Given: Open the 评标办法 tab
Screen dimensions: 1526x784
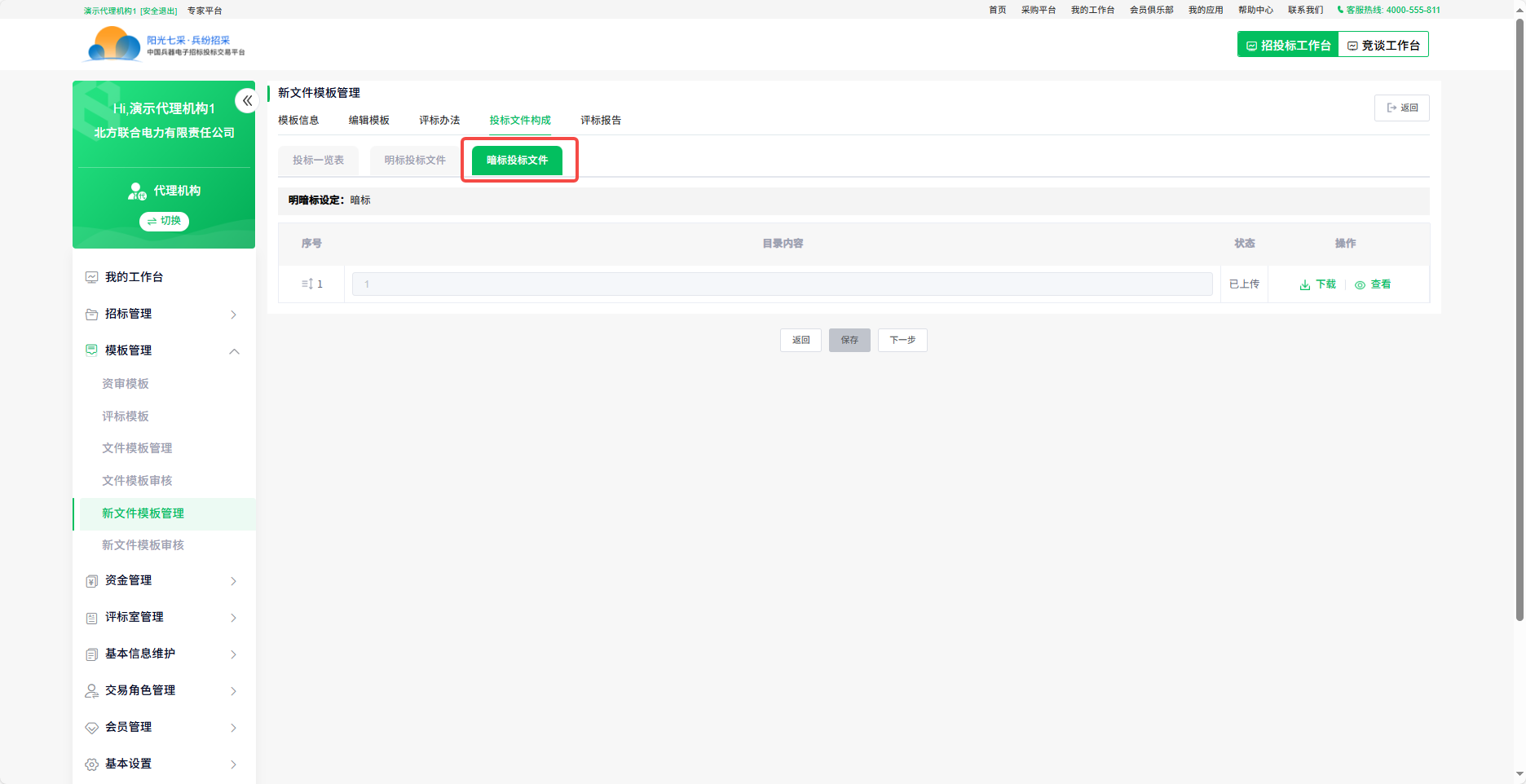Looking at the screenshot, I should click(439, 121).
